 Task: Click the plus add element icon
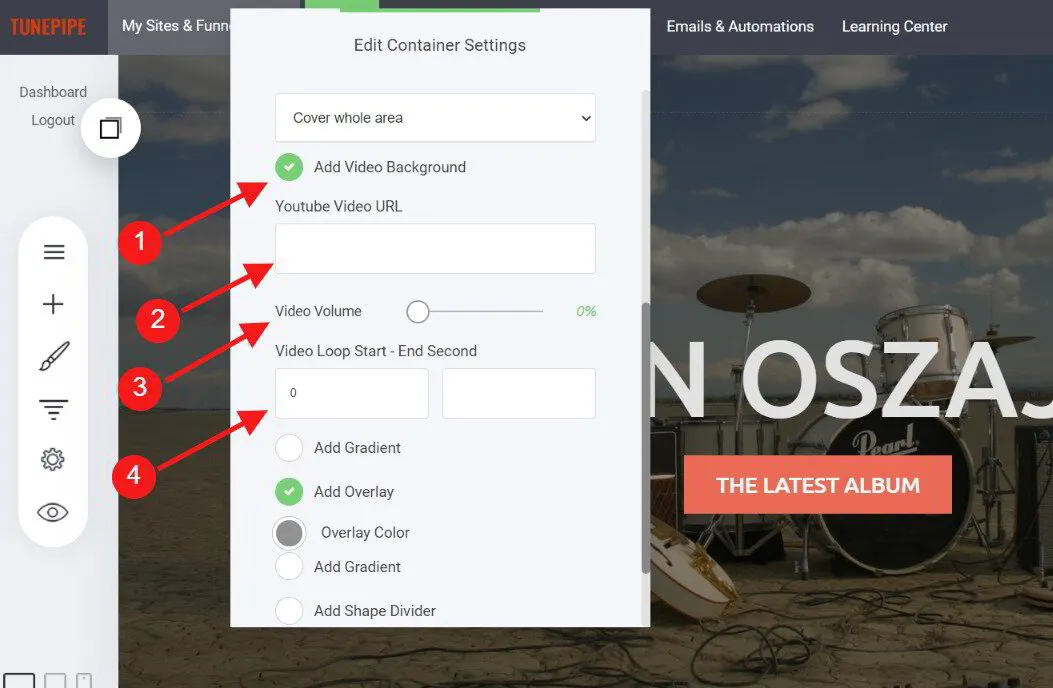(x=53, y=304)
